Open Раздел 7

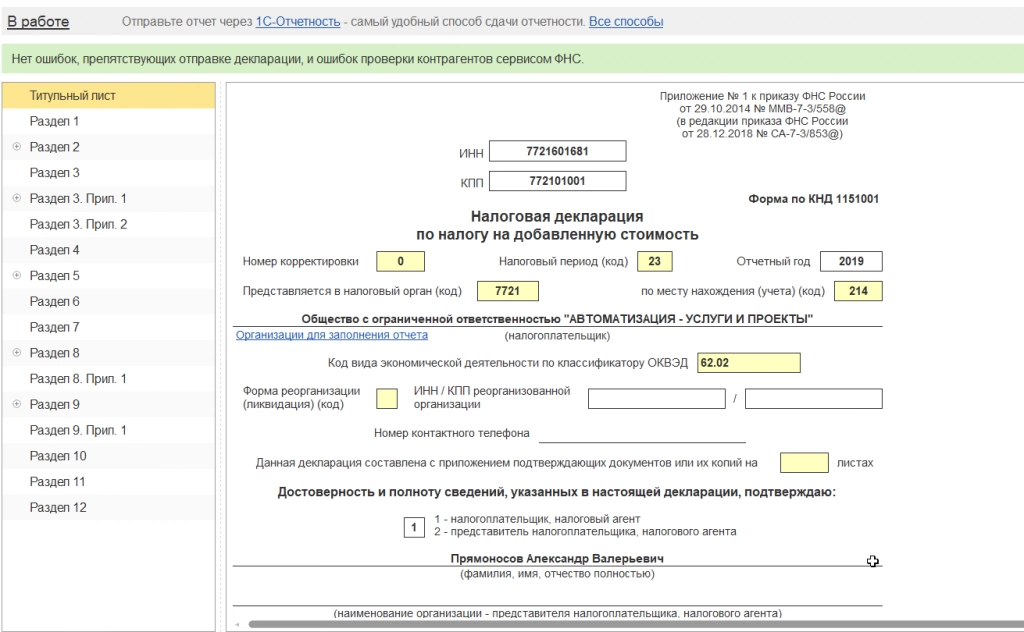[x=108, y=327]
